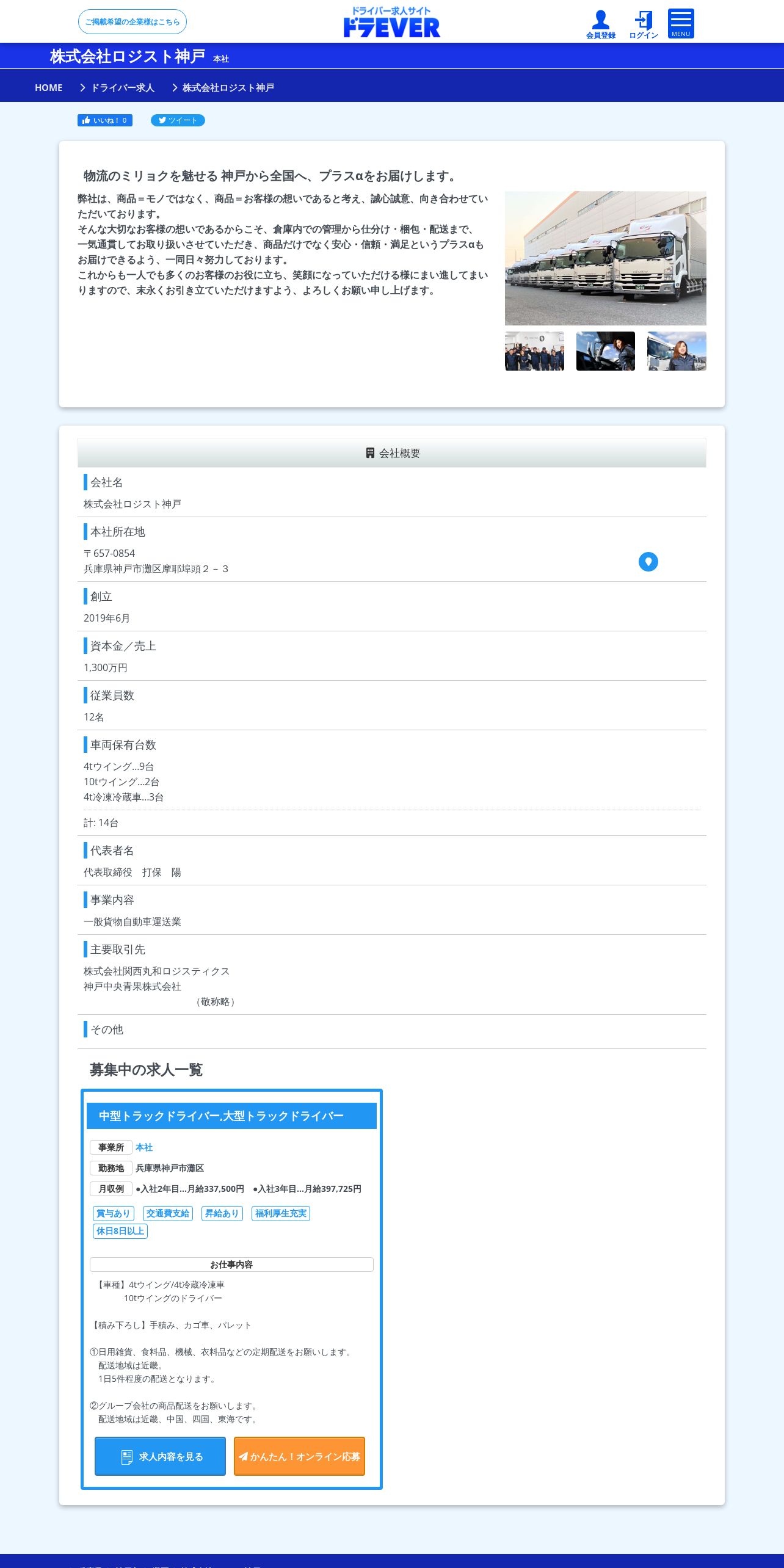Click the employee count 12名

click(x=94, y=717)
